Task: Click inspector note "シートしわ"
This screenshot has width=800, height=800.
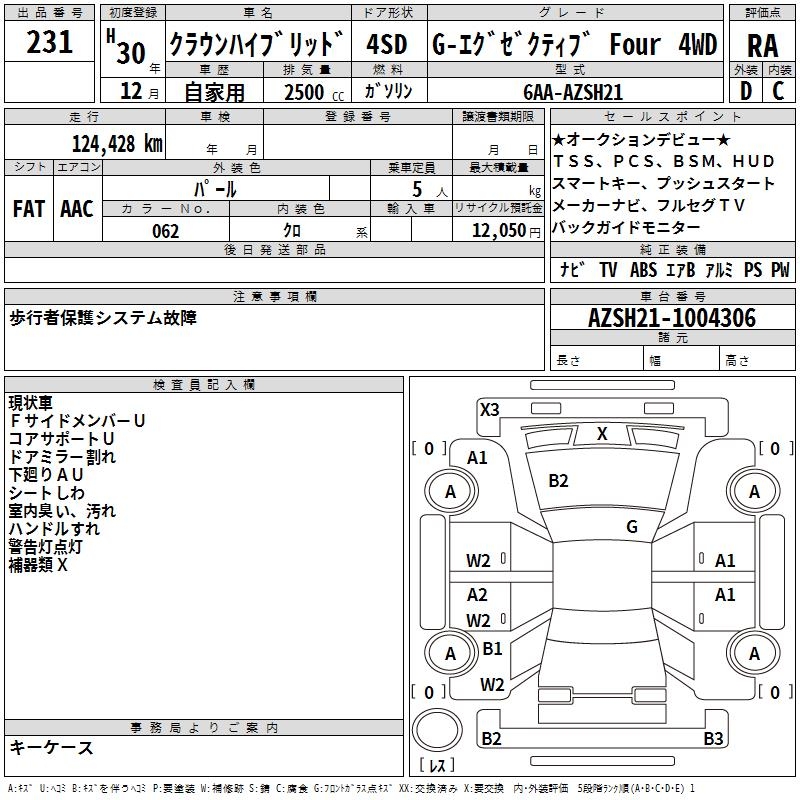Action: pyautogui.click(x=46, y=493)
